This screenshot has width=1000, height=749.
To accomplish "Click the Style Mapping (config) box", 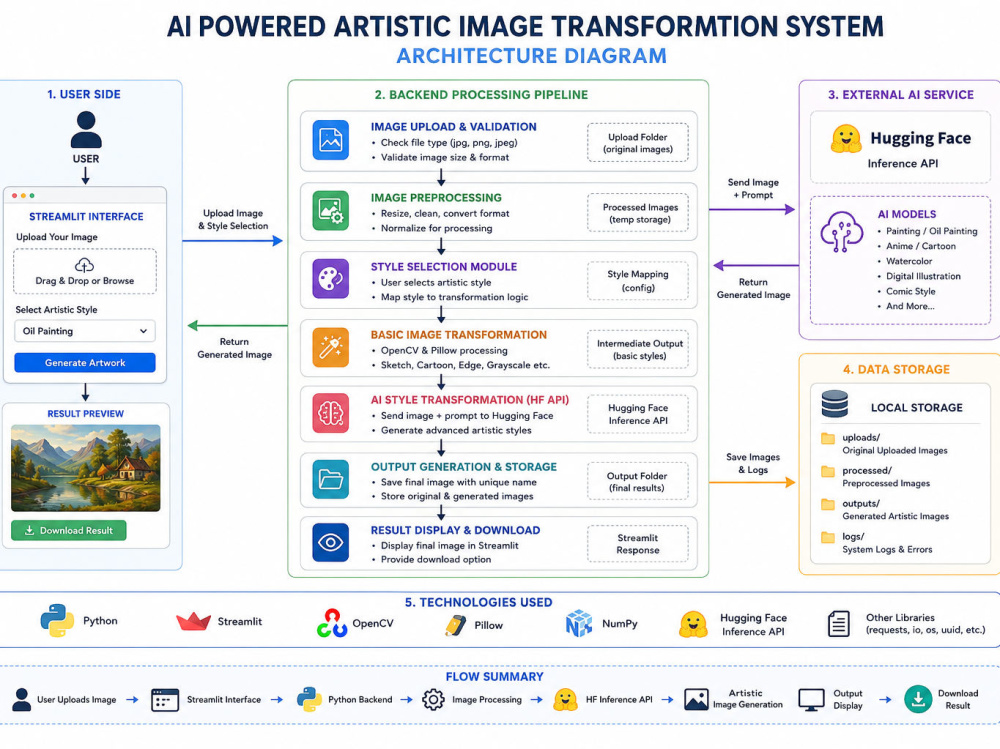I will coord(638,281).
